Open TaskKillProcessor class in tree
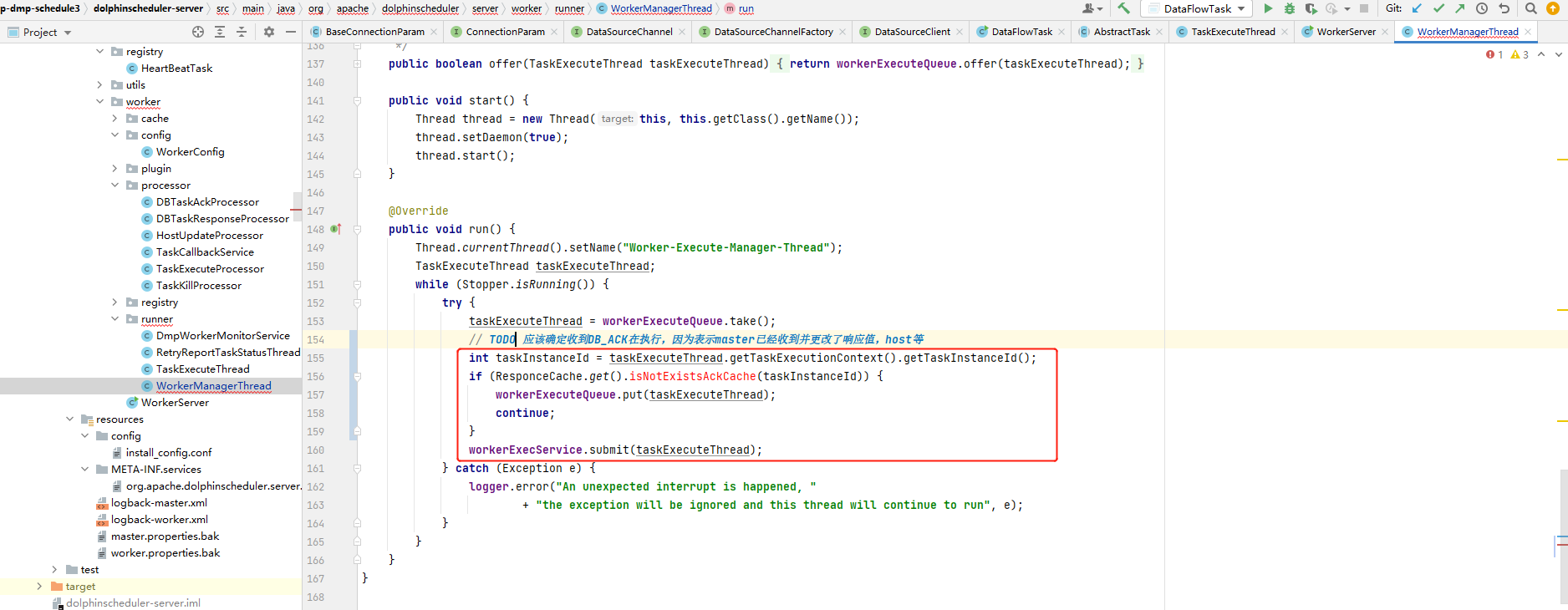 (198, 285)
